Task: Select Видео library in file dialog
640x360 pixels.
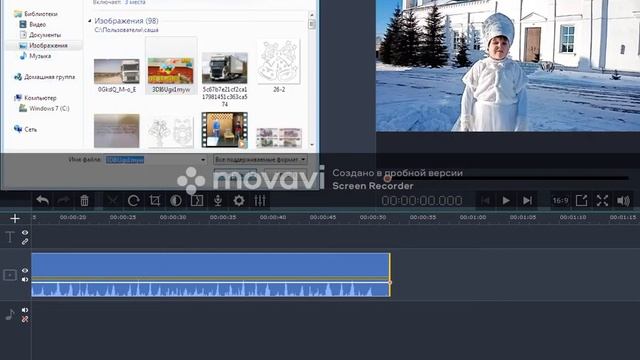Action: [x=38, y=24]
